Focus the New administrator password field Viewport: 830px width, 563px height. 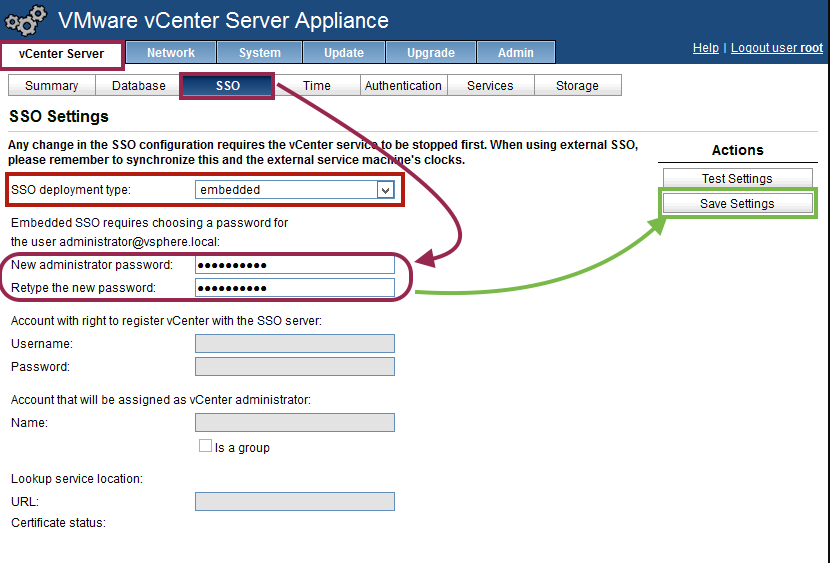click(295, 265)
